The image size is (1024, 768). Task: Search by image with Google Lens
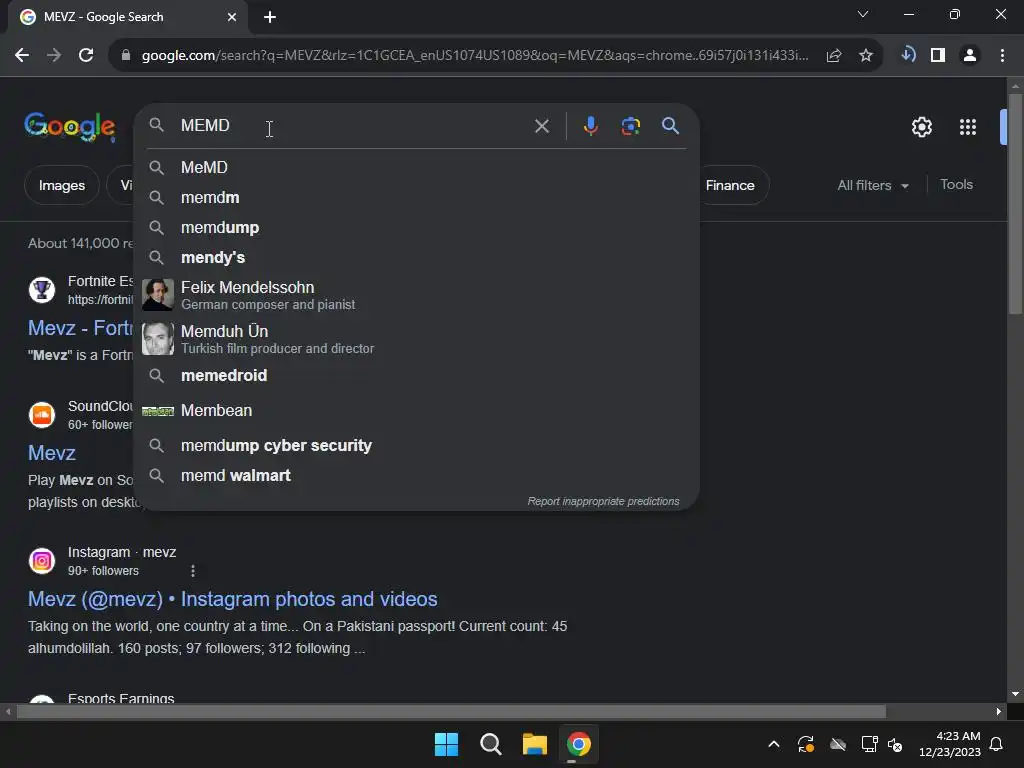[x=630, y=126]
